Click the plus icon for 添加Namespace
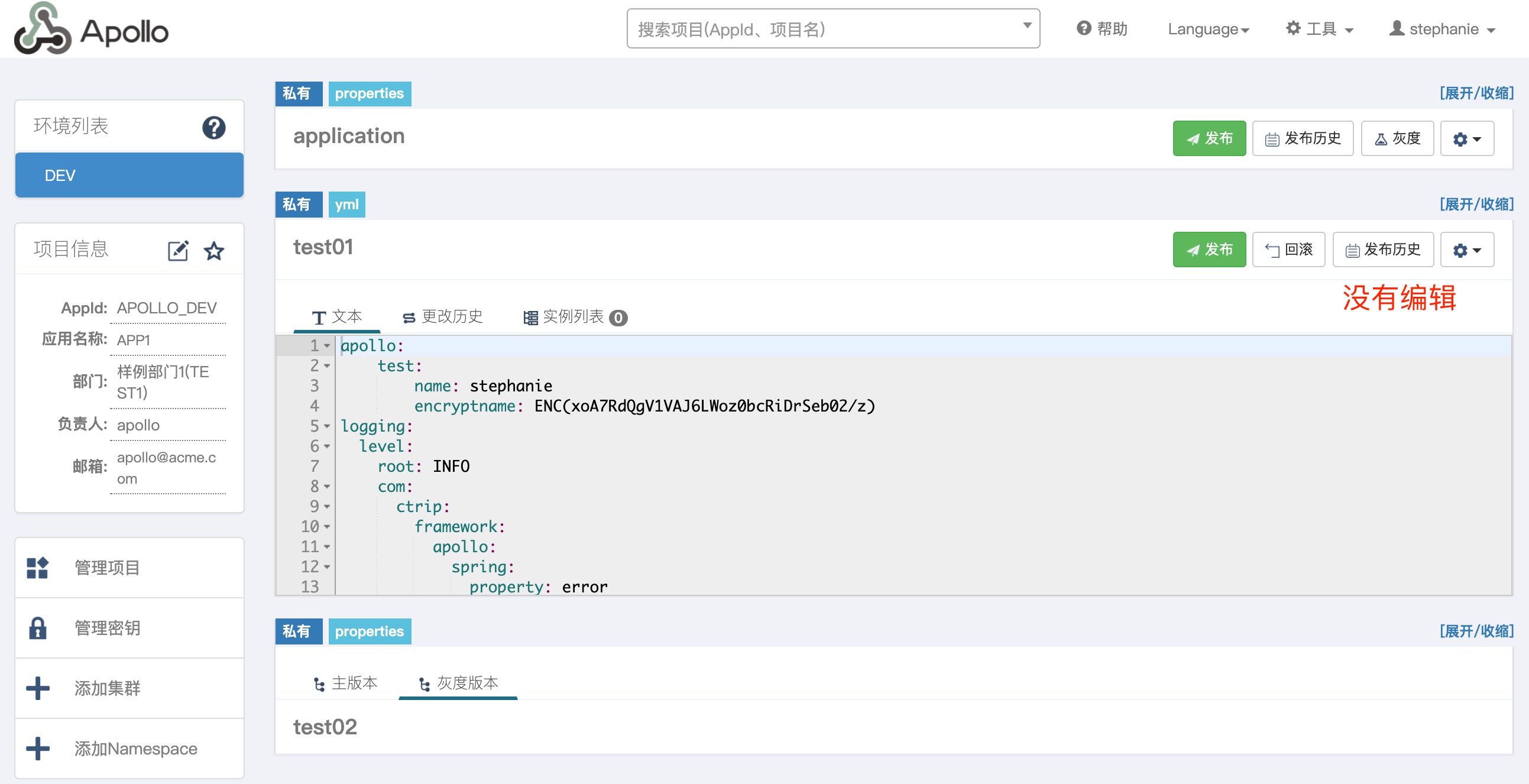This screenshot has width=1529, height=784. click(37, 749)
